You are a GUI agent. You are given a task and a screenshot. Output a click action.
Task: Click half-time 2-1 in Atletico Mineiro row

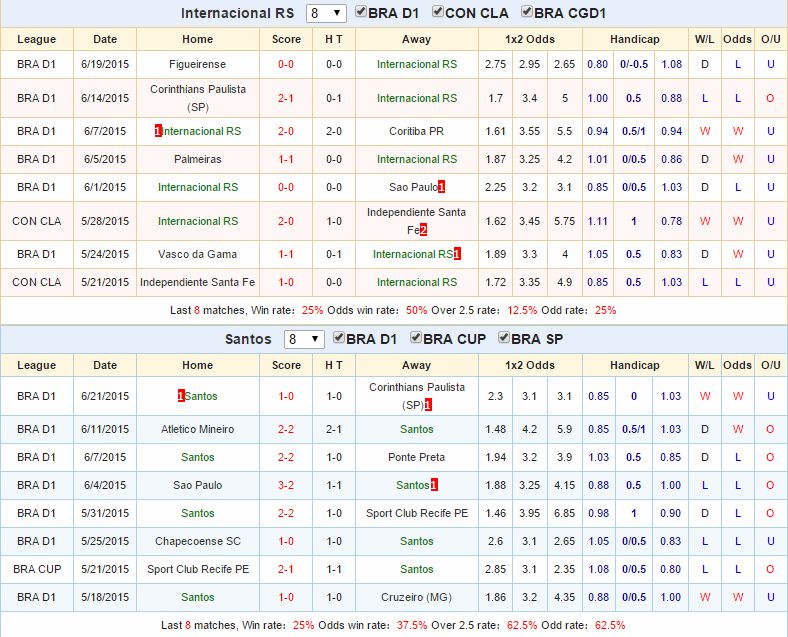tap(334, 430)
